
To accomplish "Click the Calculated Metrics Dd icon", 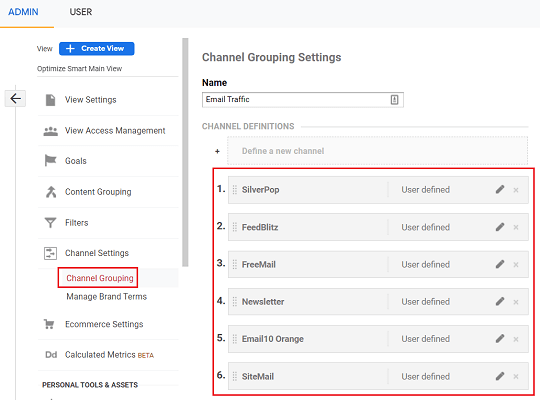I will (x=51, y=355).
